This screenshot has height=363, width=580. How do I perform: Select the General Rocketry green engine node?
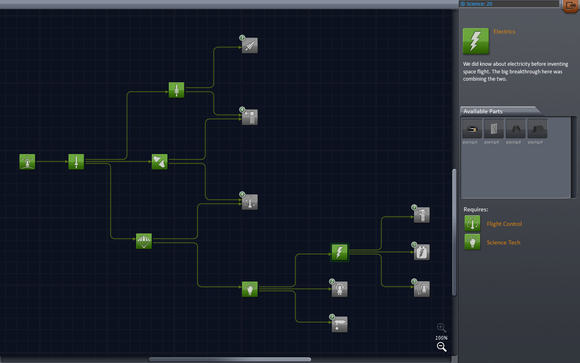coord(176,90)
